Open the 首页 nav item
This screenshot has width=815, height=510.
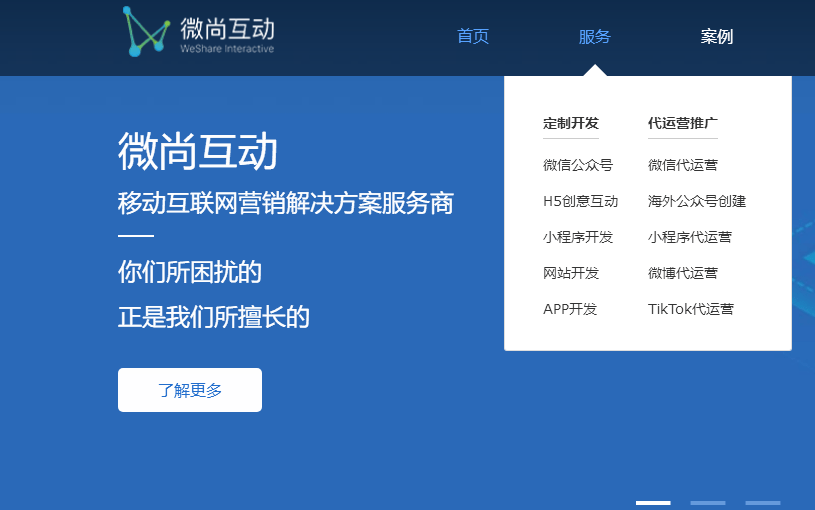(472, 36)
